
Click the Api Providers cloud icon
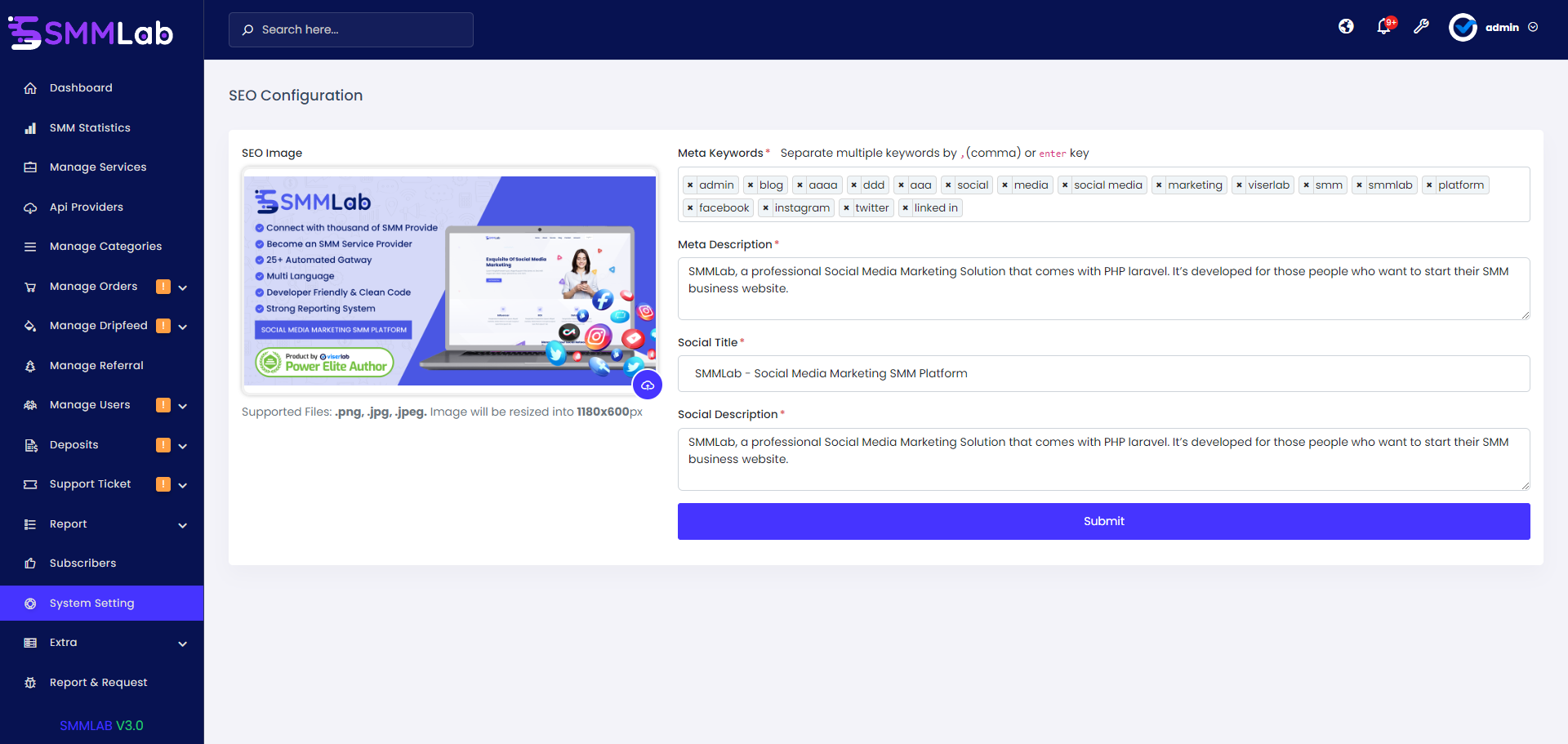tap(30, 207)
